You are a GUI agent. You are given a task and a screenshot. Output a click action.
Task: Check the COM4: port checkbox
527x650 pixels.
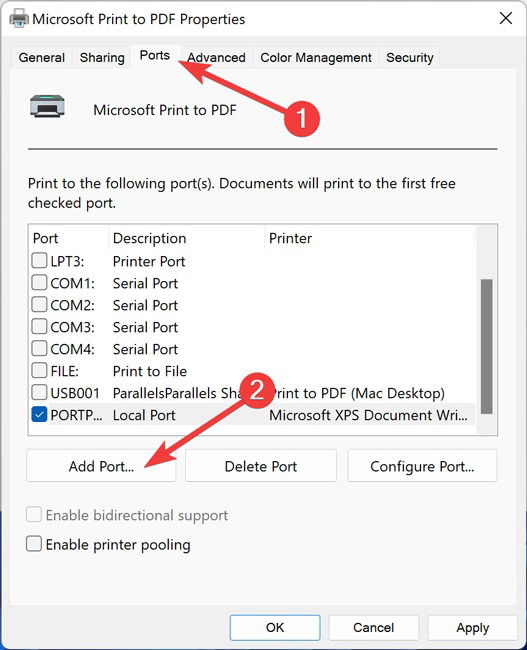pyautogui.click(x=39, y=349)
